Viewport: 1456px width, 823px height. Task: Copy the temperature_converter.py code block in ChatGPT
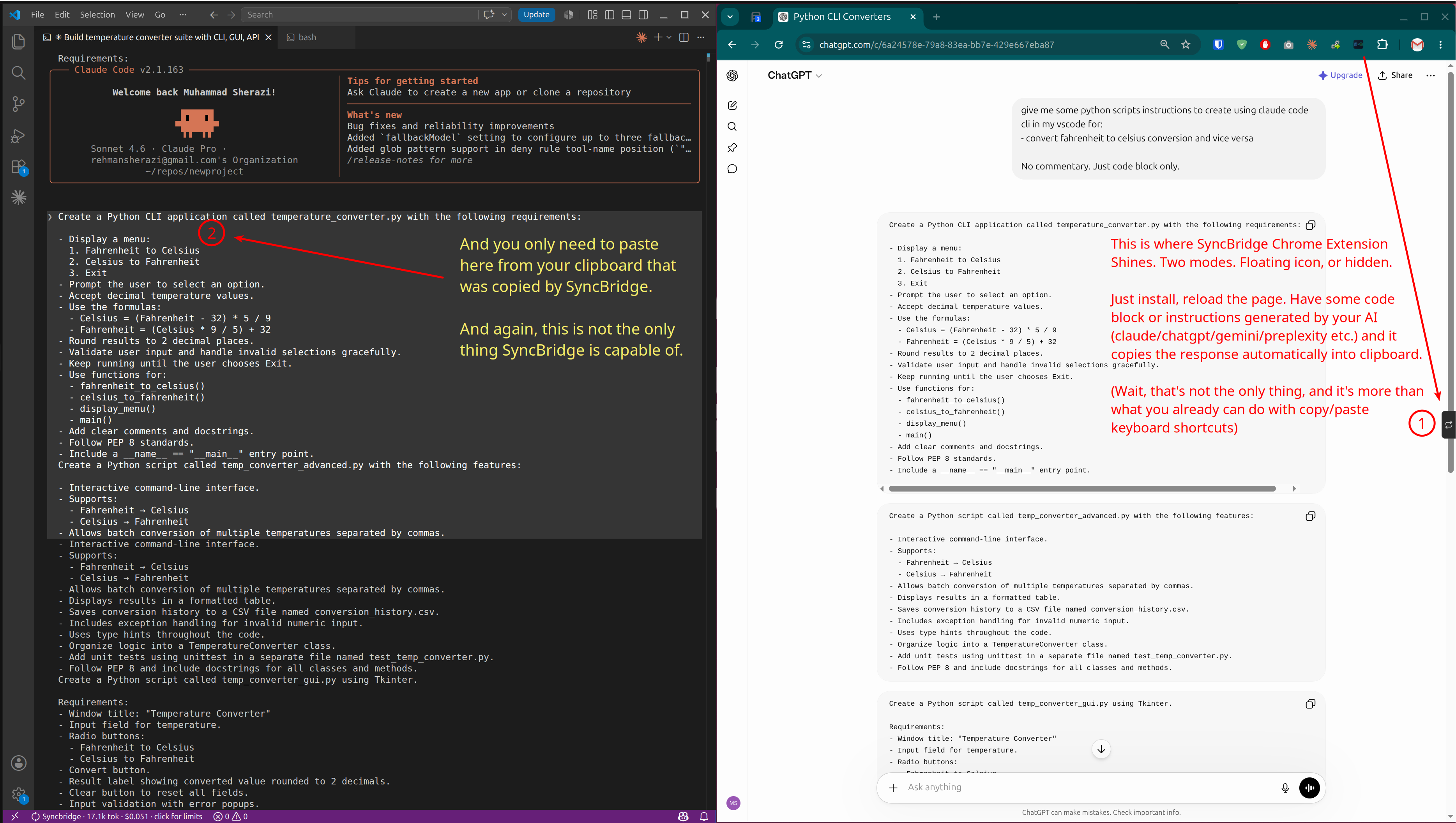(1310, 225)
